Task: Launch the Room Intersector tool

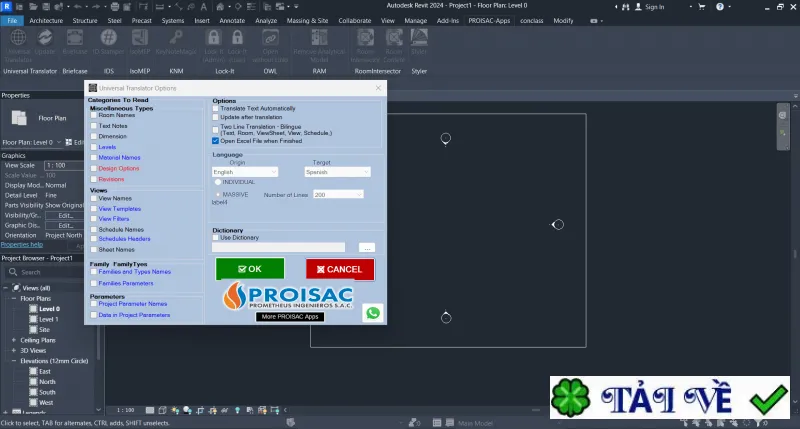Action: 365,38
